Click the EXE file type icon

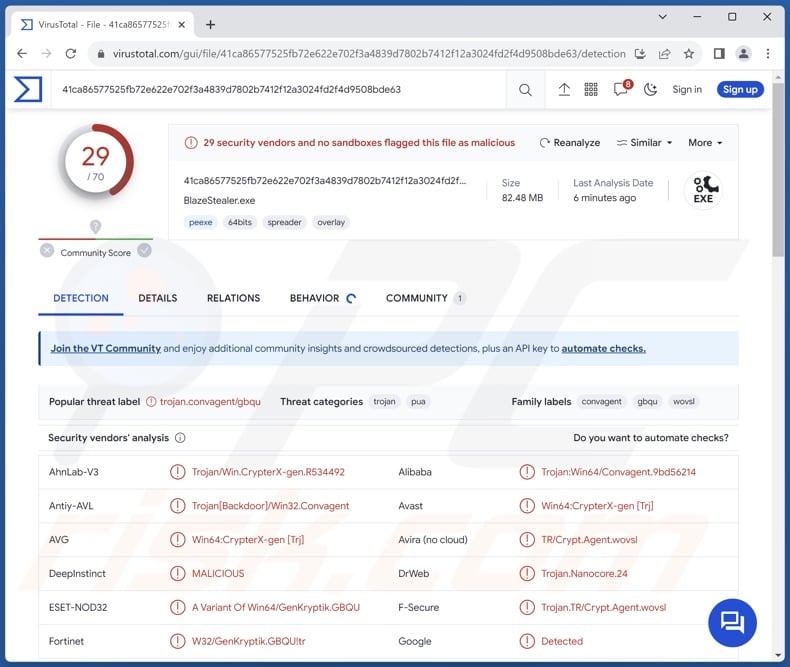point(703,190)
